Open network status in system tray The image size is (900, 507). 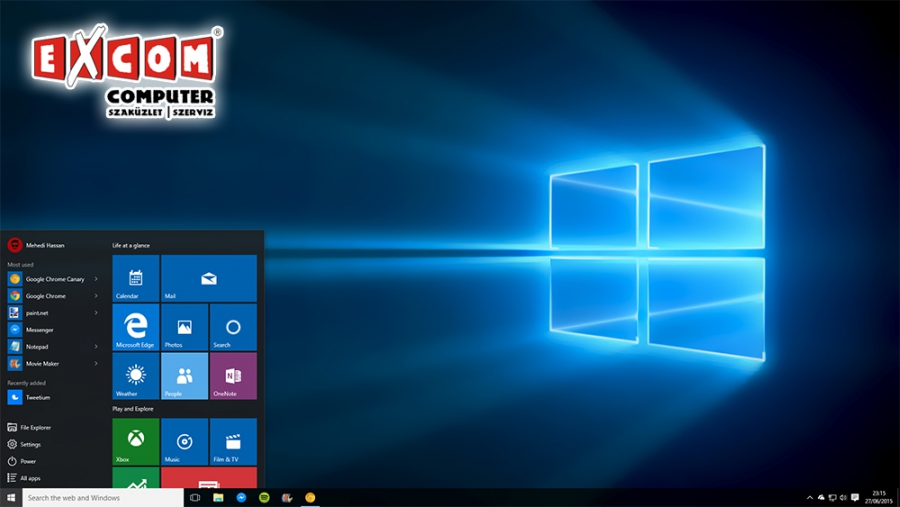(x=832, y=498)
